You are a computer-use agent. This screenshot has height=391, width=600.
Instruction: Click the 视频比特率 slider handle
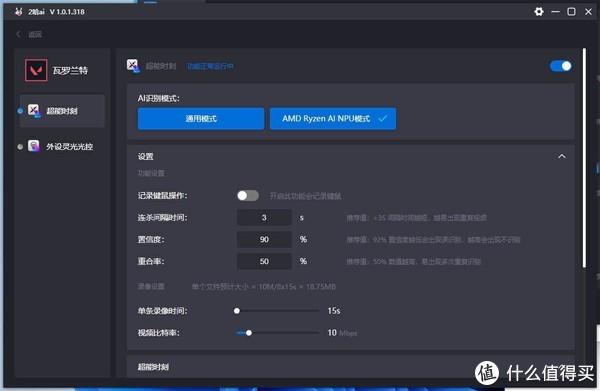tap(249, 333)
